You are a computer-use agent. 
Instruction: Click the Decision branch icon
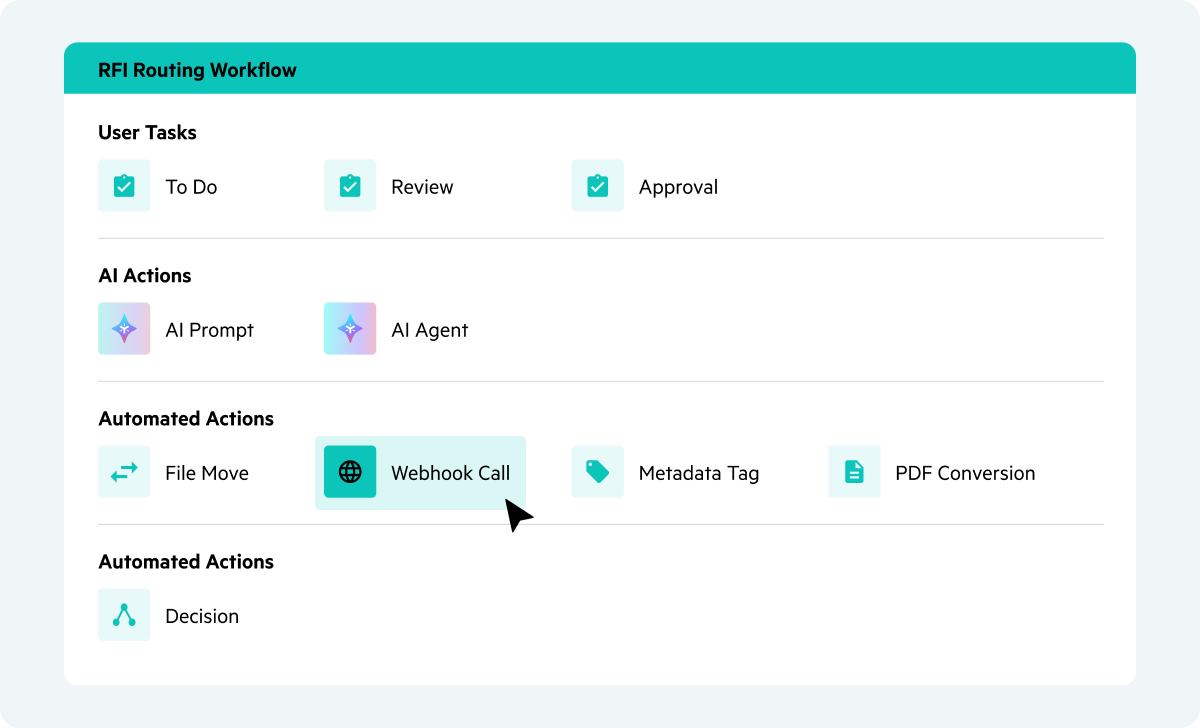tap(124, 615)
